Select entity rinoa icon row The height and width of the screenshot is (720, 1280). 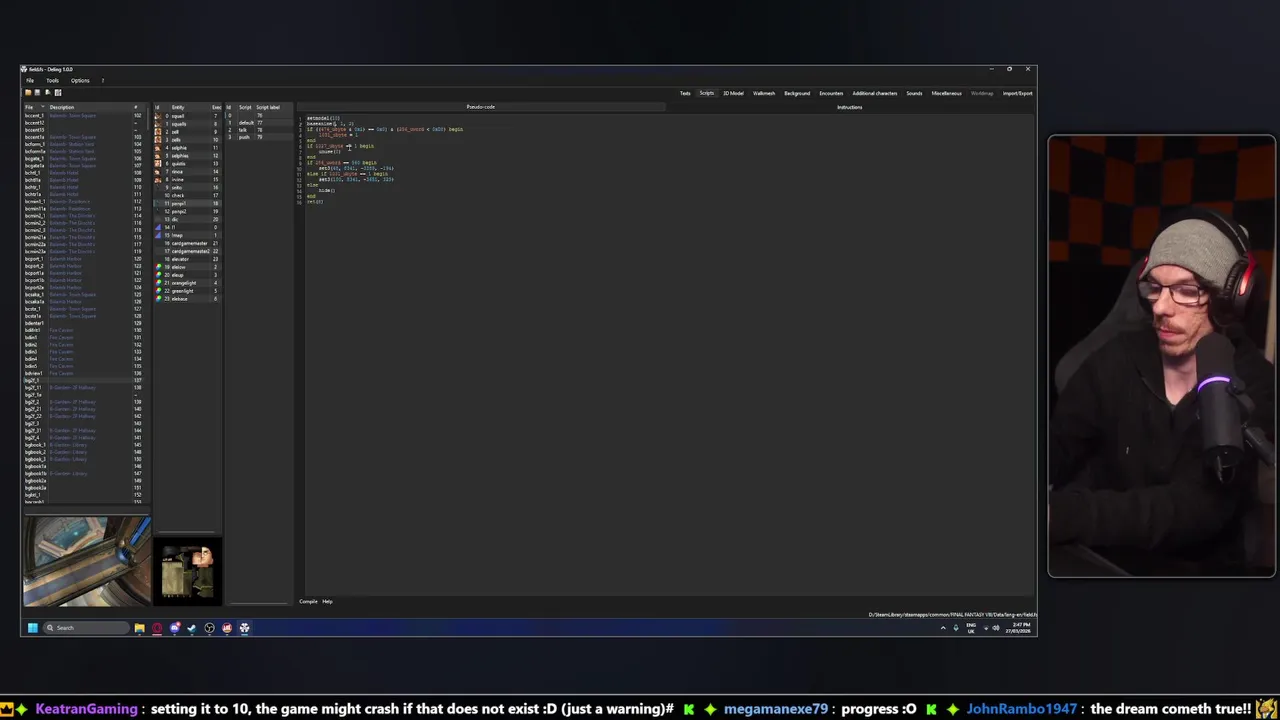187,172
